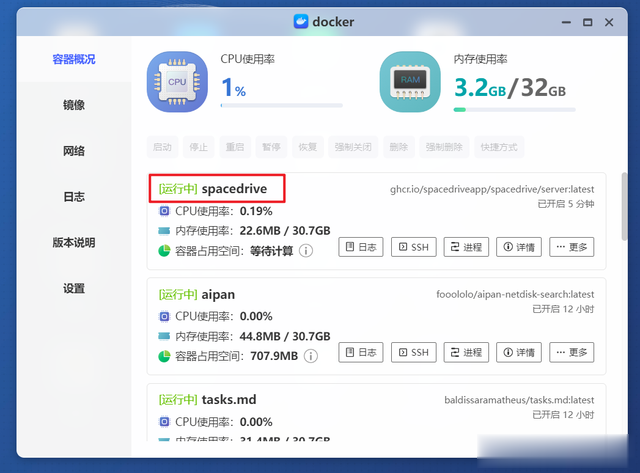
Task: Click tasks.md CPU usage chip icon
Action: [164, 422]
